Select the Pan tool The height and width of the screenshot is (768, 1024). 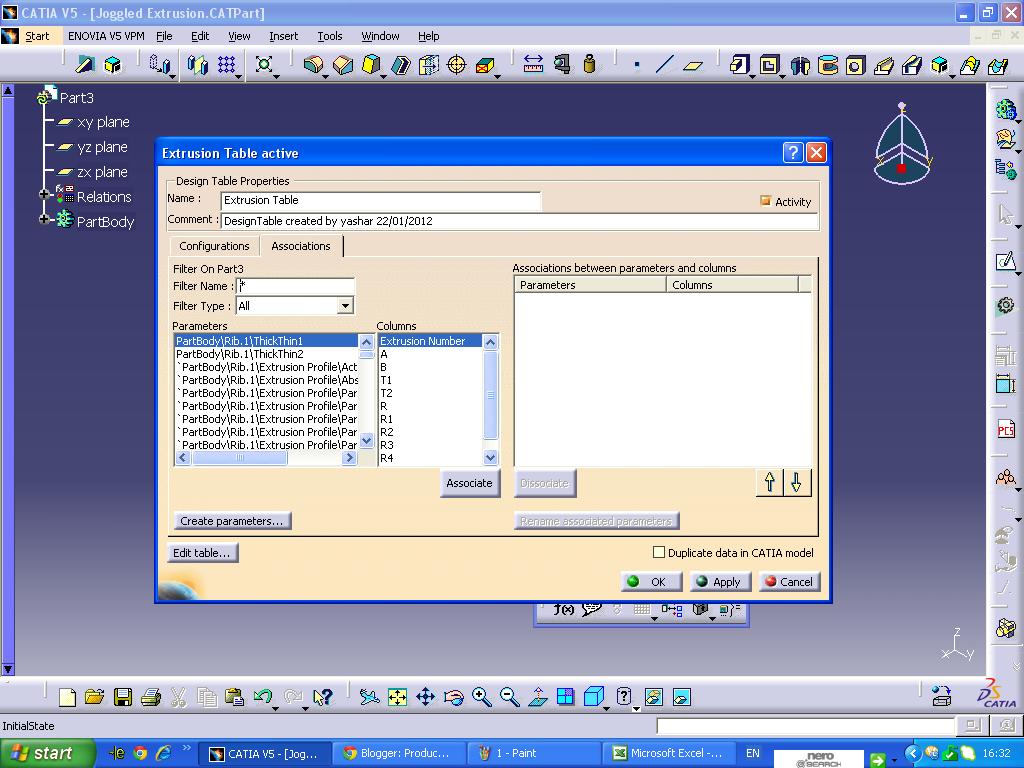point(425,696)
